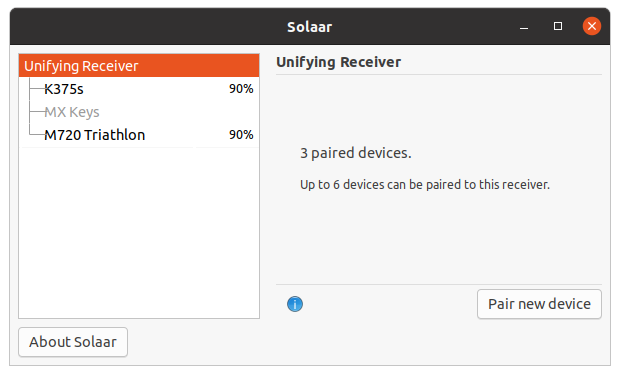
Task: Select the K375s keyboard entry
Action: pyautogui.click(x=139, y=89)
